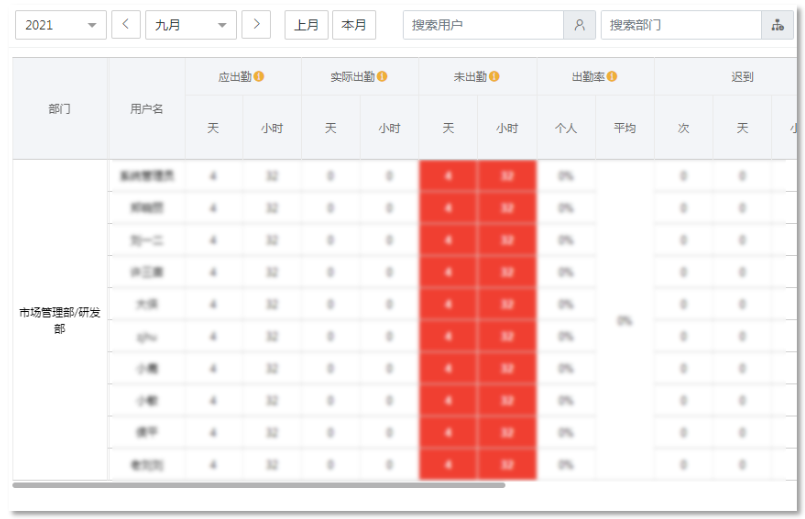Click the 上月 button
Image resolution: width=805 pixels, height=519 pixels.
(306, 25)
